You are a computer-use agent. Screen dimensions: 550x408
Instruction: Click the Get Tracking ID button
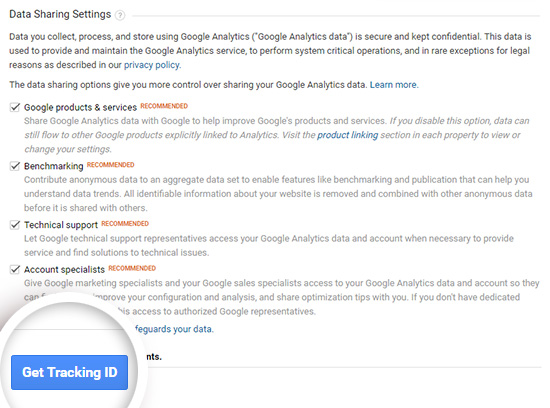point(69,372)
